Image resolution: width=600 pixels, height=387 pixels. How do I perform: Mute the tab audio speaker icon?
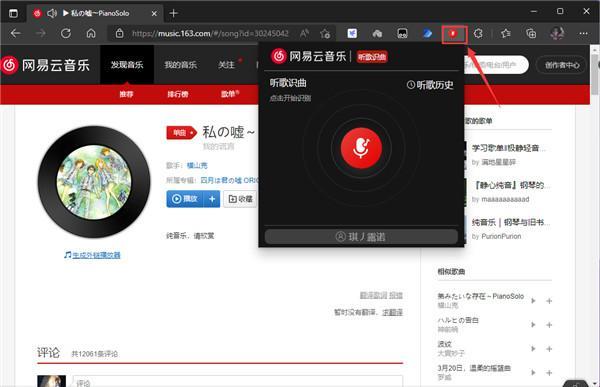[52, 13]
